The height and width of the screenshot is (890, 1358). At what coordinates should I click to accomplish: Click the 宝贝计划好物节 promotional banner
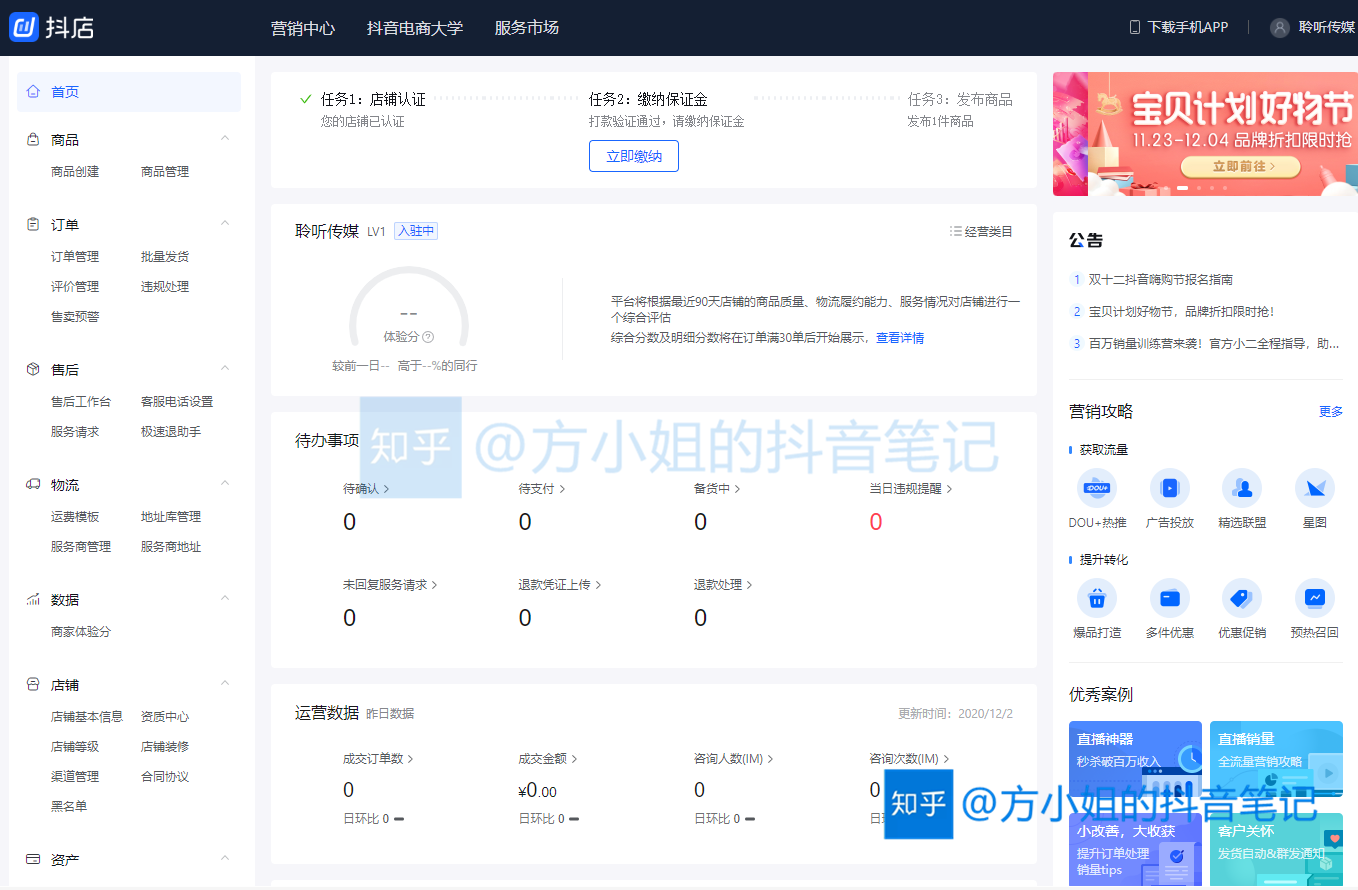[1205, 134]
